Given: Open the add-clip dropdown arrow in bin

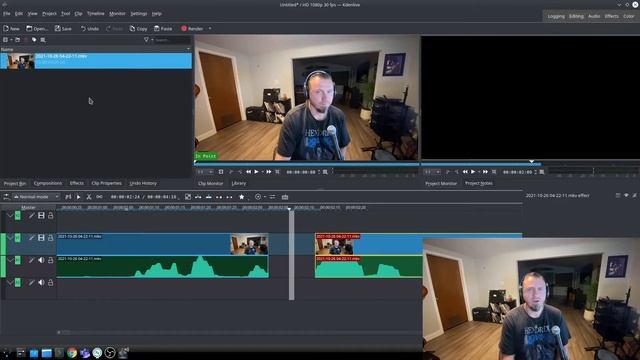Looking at the screenshot, I should click(x=11, y=40).
